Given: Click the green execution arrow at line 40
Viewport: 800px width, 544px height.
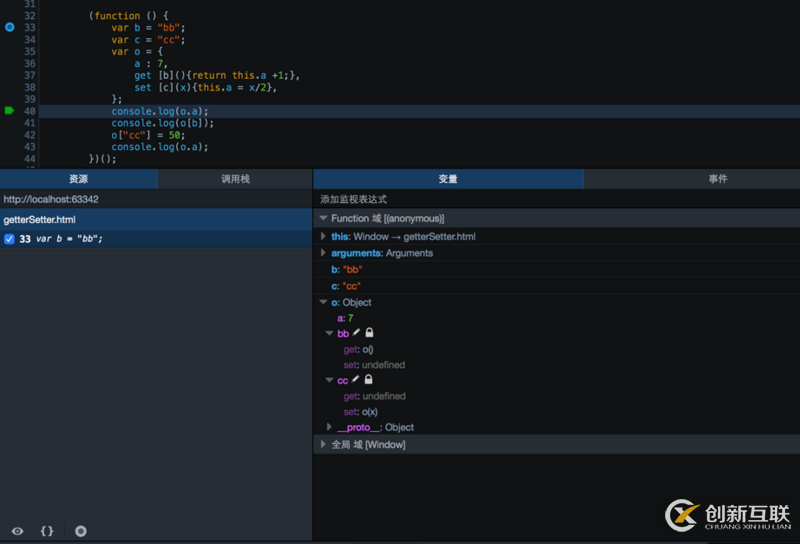Looking at the screenshot, I should point(10,110).
